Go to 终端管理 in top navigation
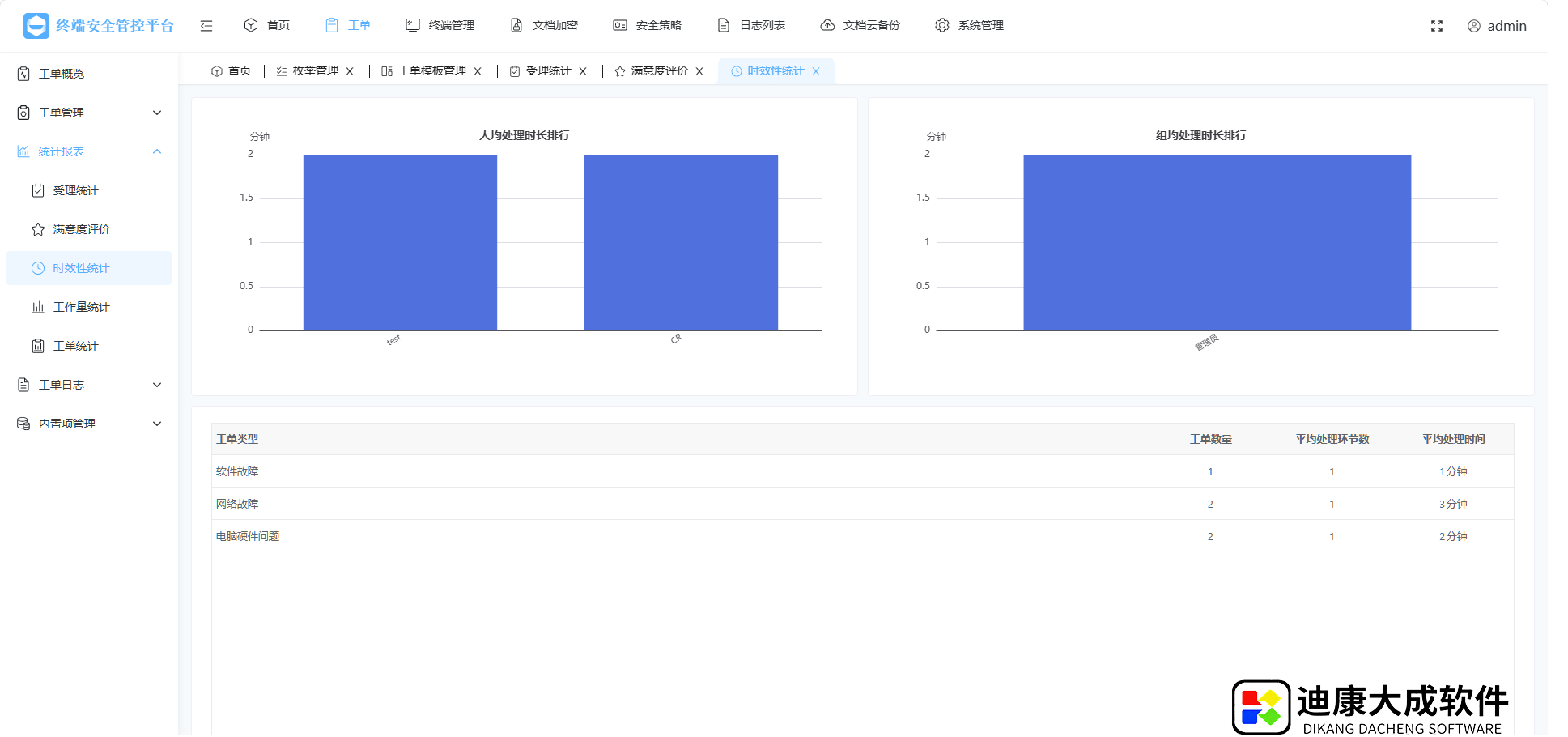This screenshot has width=1568, height=737. tap(440, 25)
